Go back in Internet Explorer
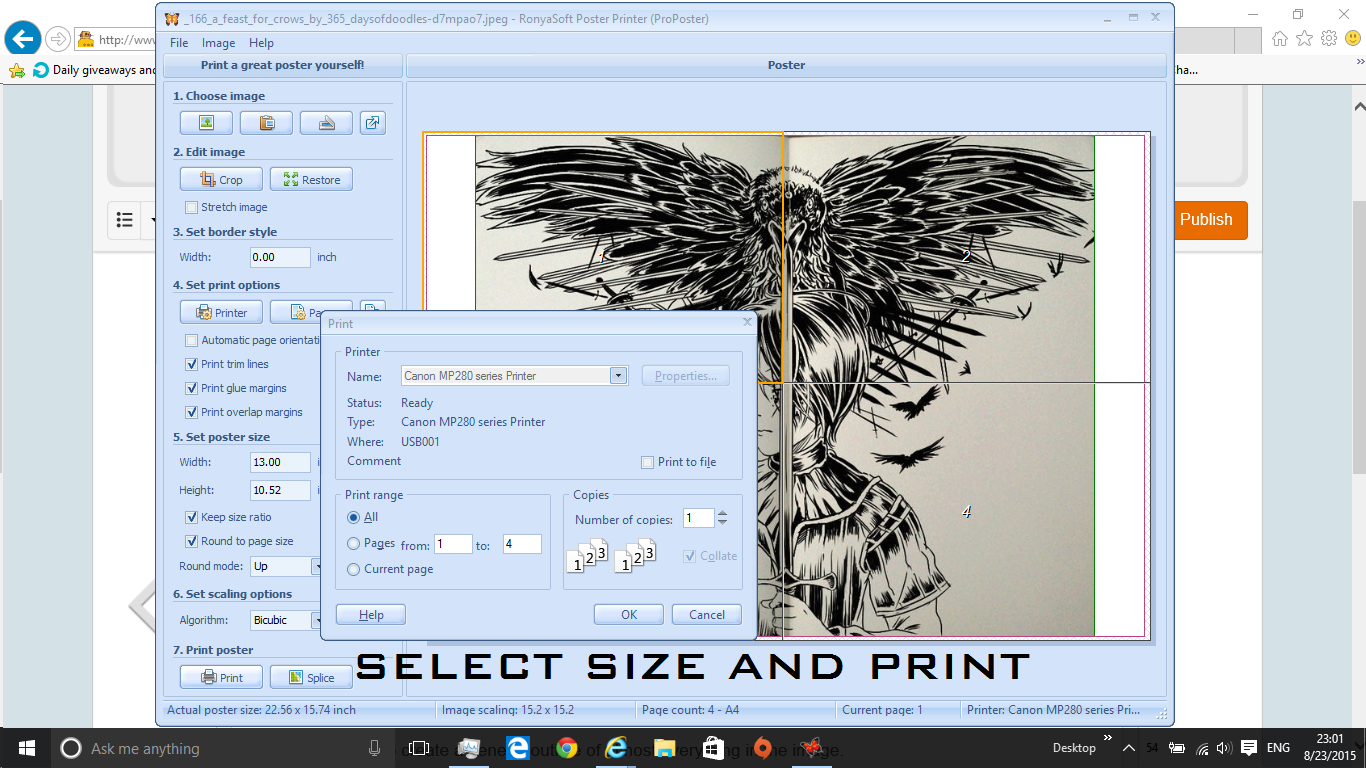 (22, 39)
